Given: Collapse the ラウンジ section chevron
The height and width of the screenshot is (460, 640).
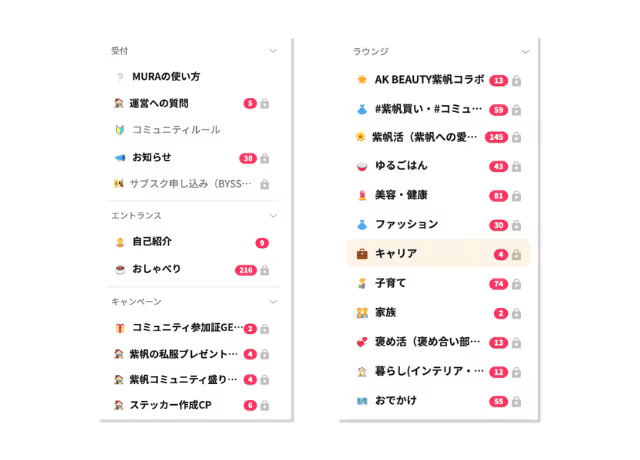Looking at the screenshot, I should pyautogui.click(x=525, y=52).
